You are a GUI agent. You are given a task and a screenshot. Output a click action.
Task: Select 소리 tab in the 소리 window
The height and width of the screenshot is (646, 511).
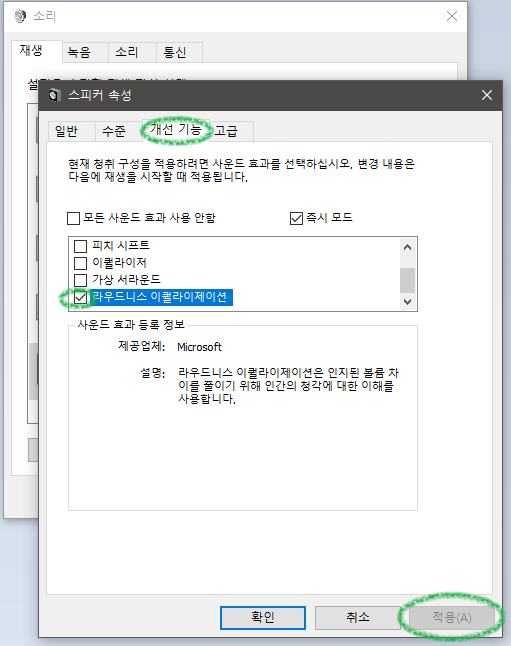click(x=132, y=52)
